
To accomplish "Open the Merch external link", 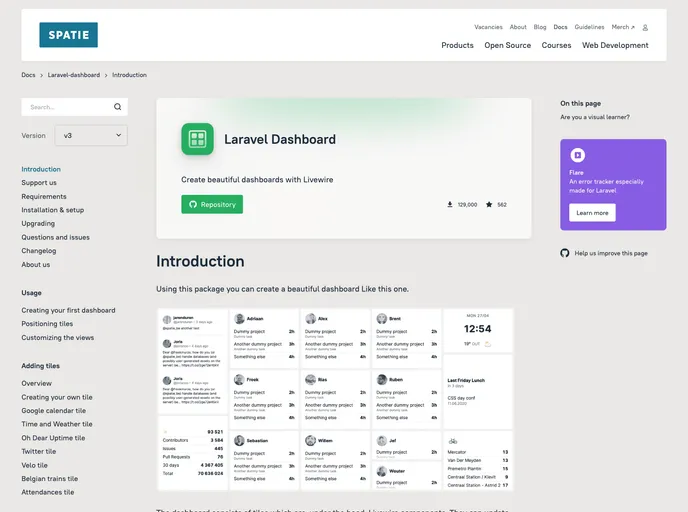I will pos(623,27).
